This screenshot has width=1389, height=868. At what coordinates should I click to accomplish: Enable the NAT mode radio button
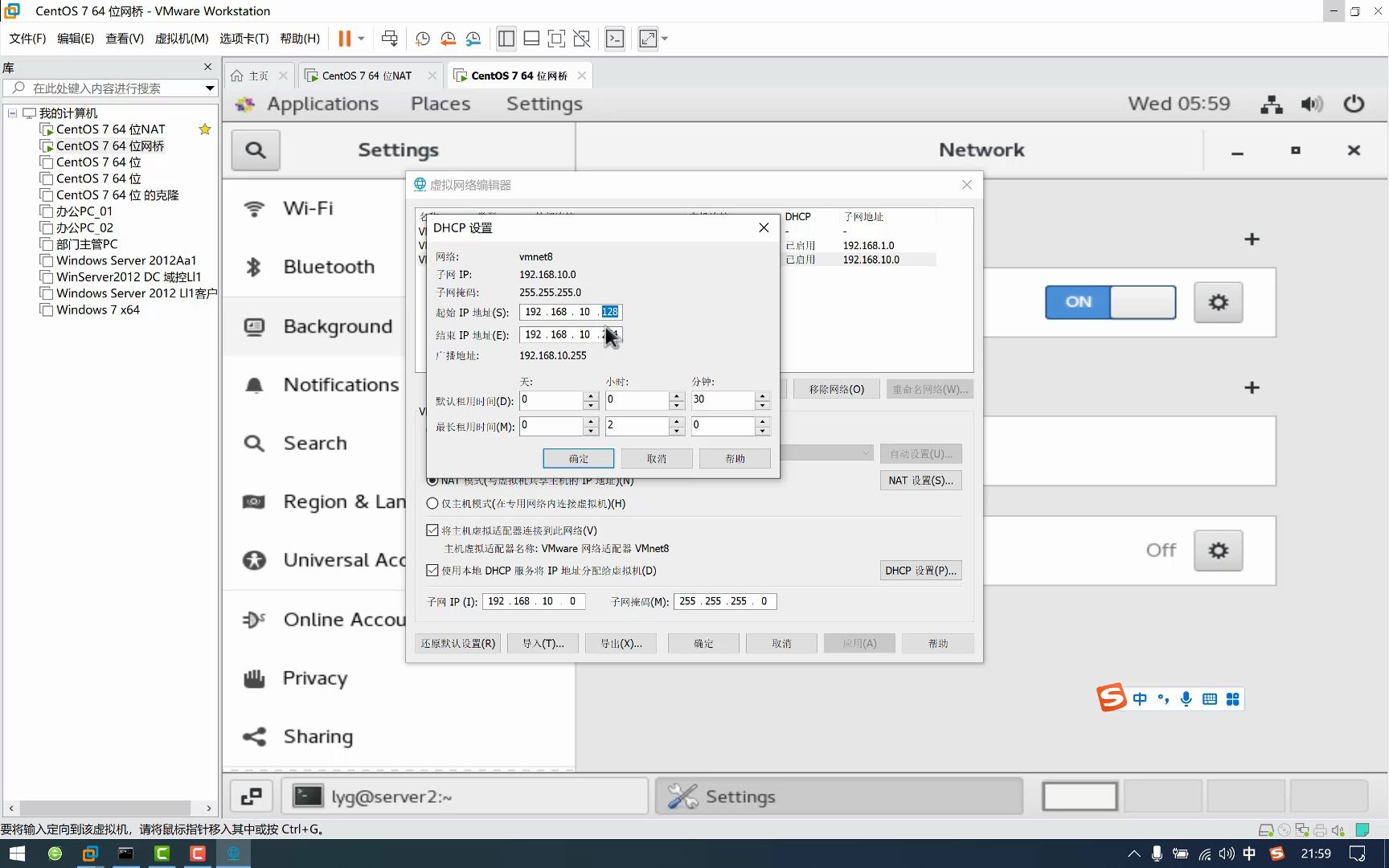tap(432, 481)
